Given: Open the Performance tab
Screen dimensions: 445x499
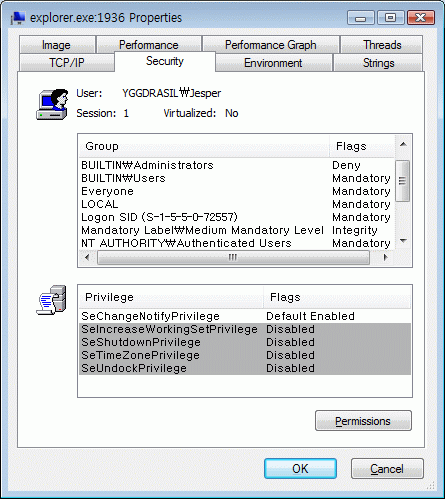Looking at the screenshot, I should coord(149,45).
